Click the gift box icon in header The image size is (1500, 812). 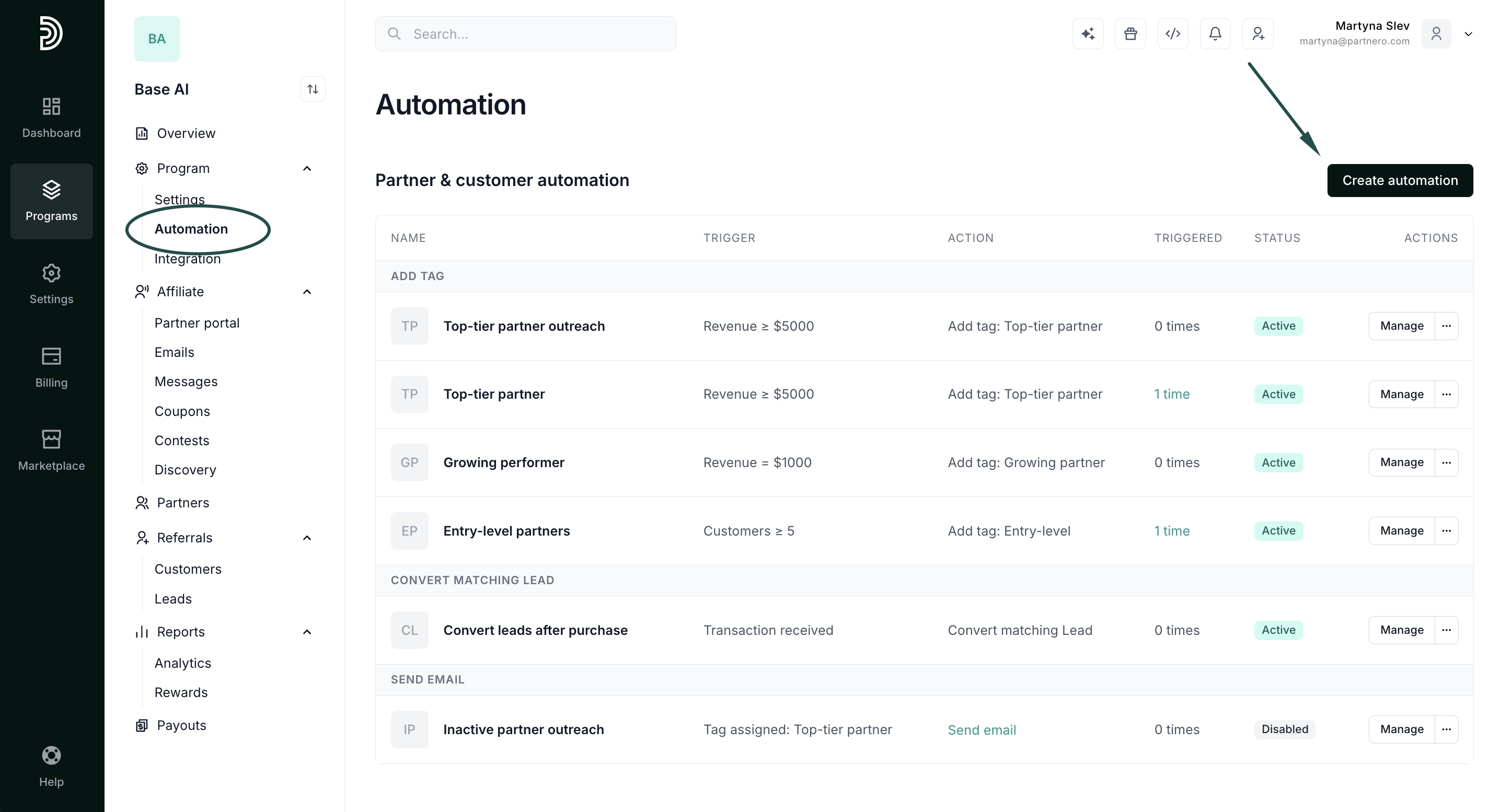(x=1130, y=34)
